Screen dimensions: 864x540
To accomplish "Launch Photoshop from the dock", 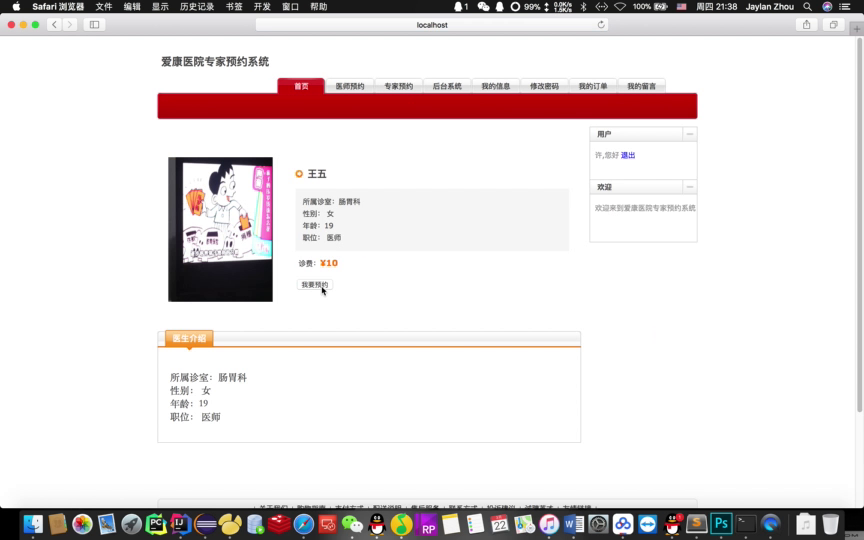I will click(x=721, y=523).
